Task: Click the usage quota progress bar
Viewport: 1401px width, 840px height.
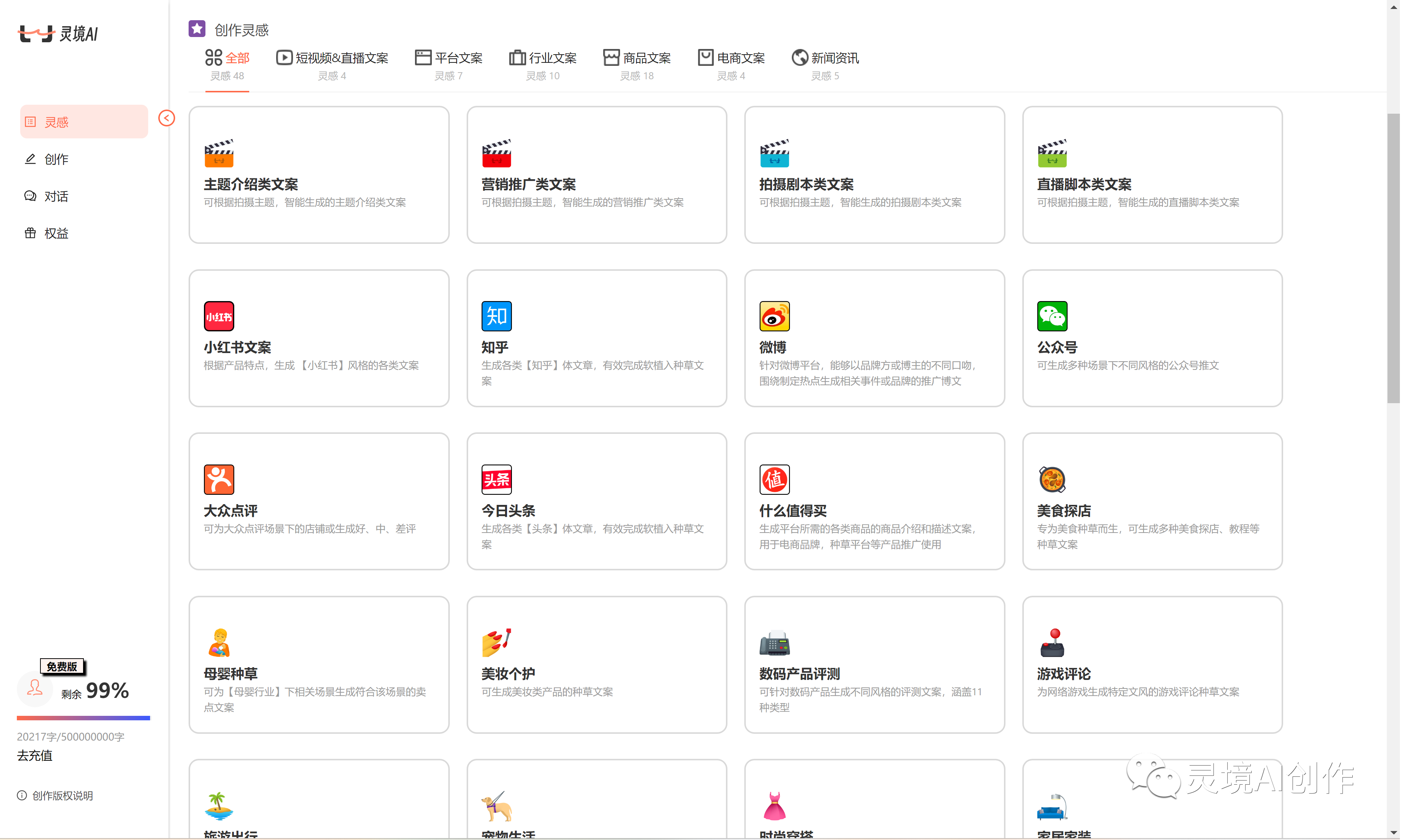Action: click(x=83, y=718)
